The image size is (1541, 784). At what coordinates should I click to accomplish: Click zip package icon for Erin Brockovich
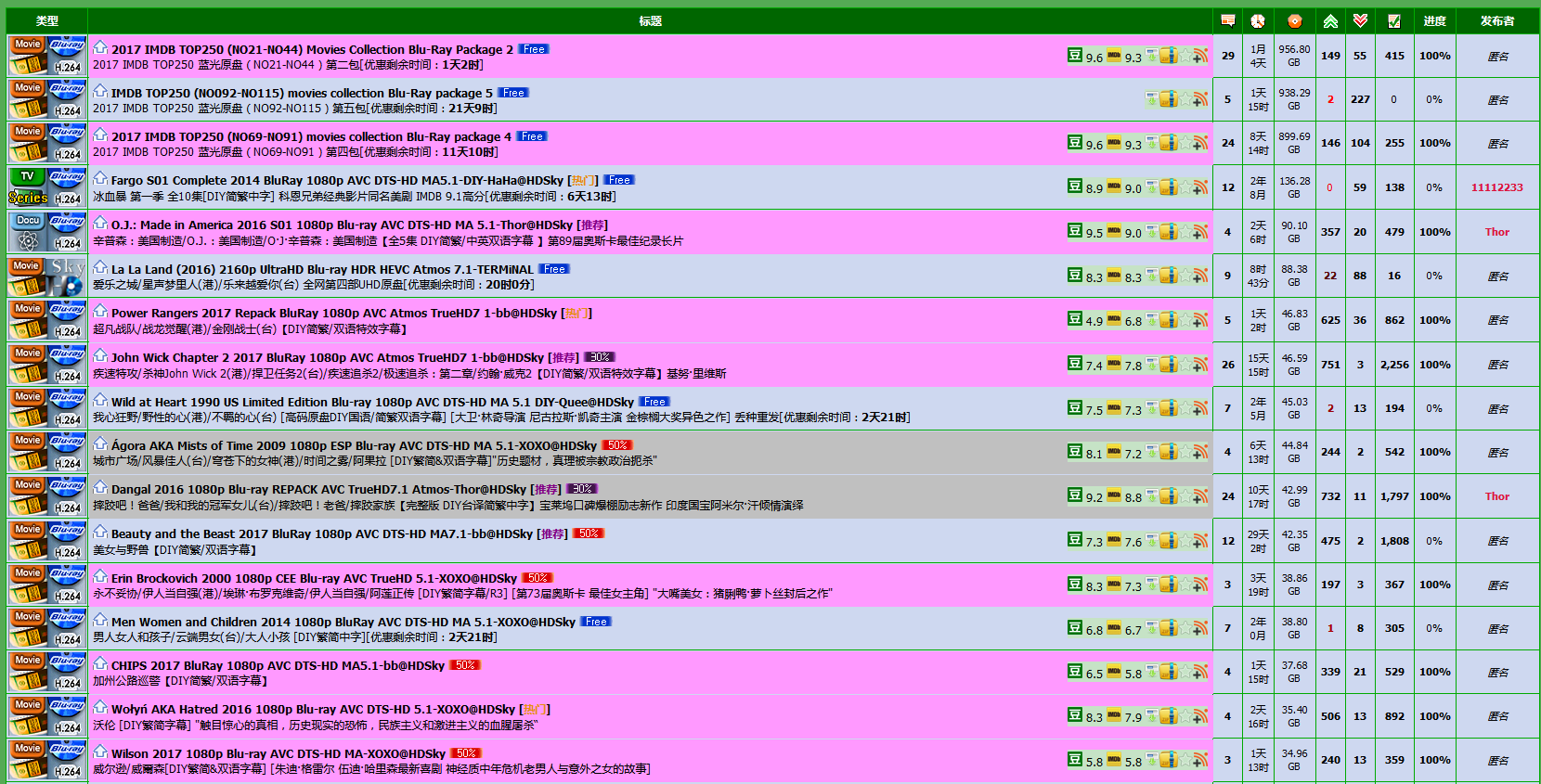tap(1169, 585)
